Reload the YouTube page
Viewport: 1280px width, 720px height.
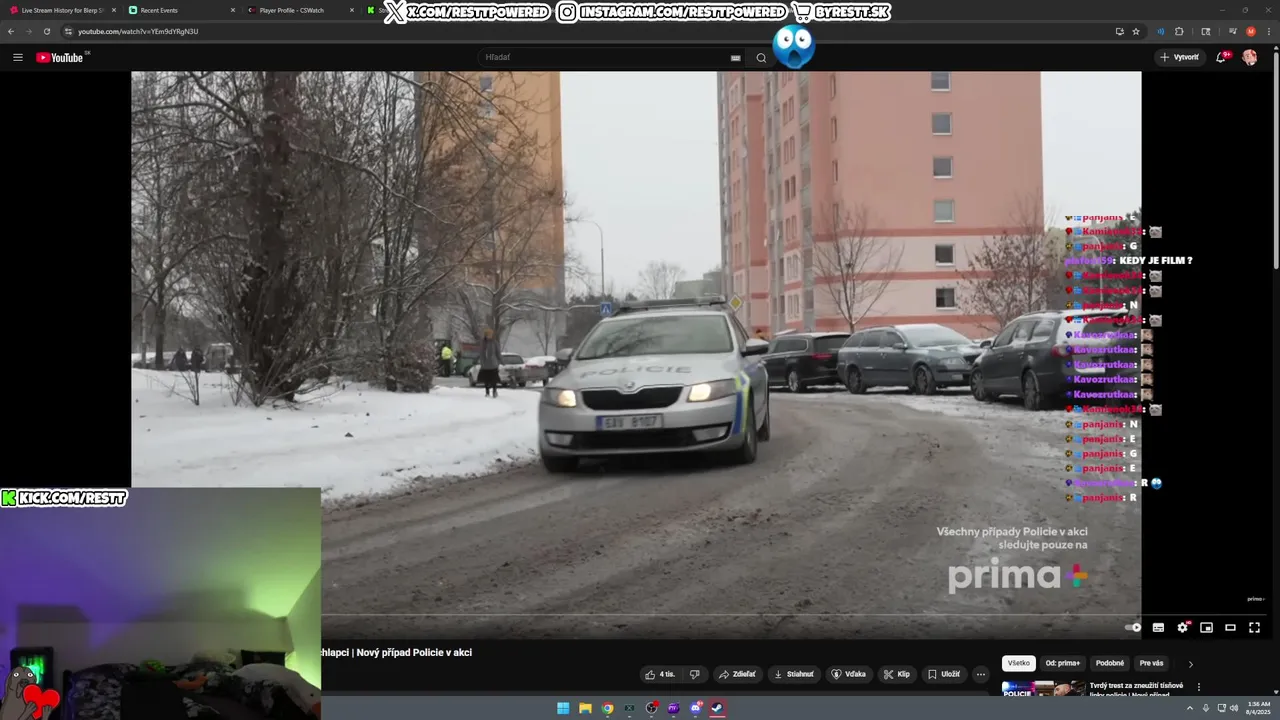(x=46, y=31)
